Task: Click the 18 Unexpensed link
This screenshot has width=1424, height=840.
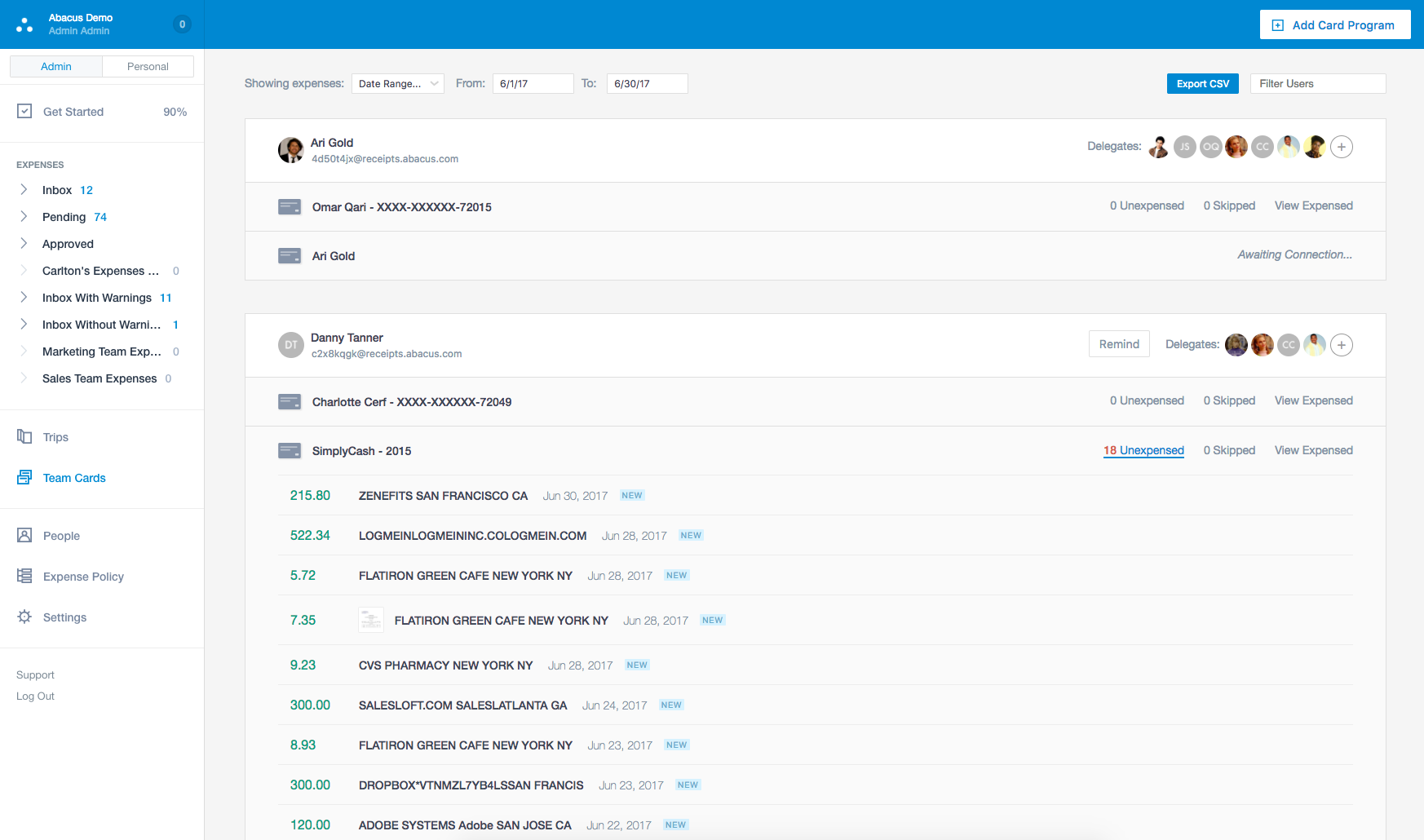Action: pos(1143,450)
